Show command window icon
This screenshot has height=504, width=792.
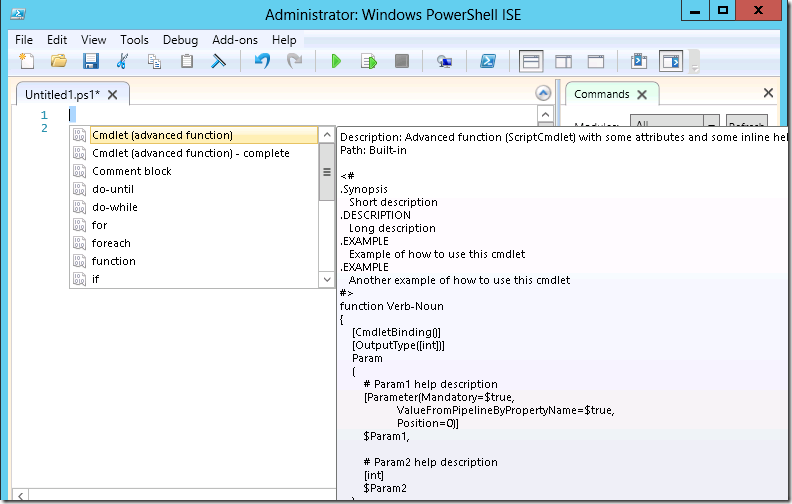[x=639, y=62]
